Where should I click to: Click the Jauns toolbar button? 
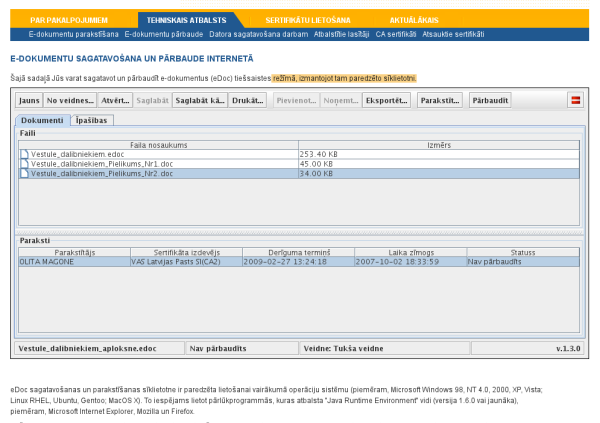(x=29, y=100)
